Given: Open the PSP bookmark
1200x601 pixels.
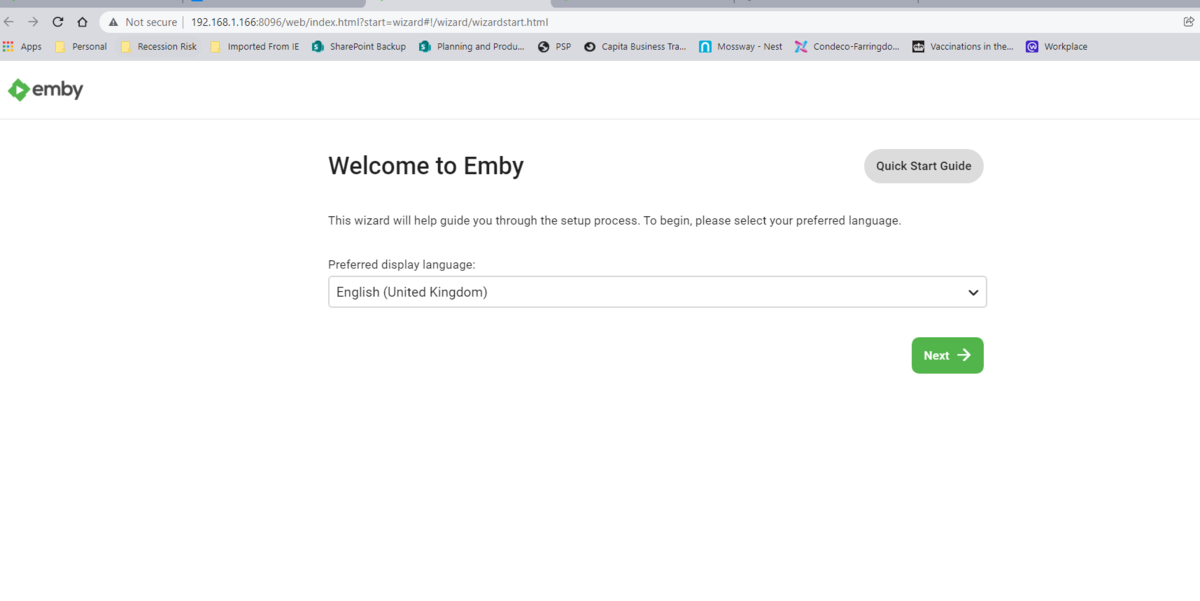Looking at the screenshot, I should 555,47.
